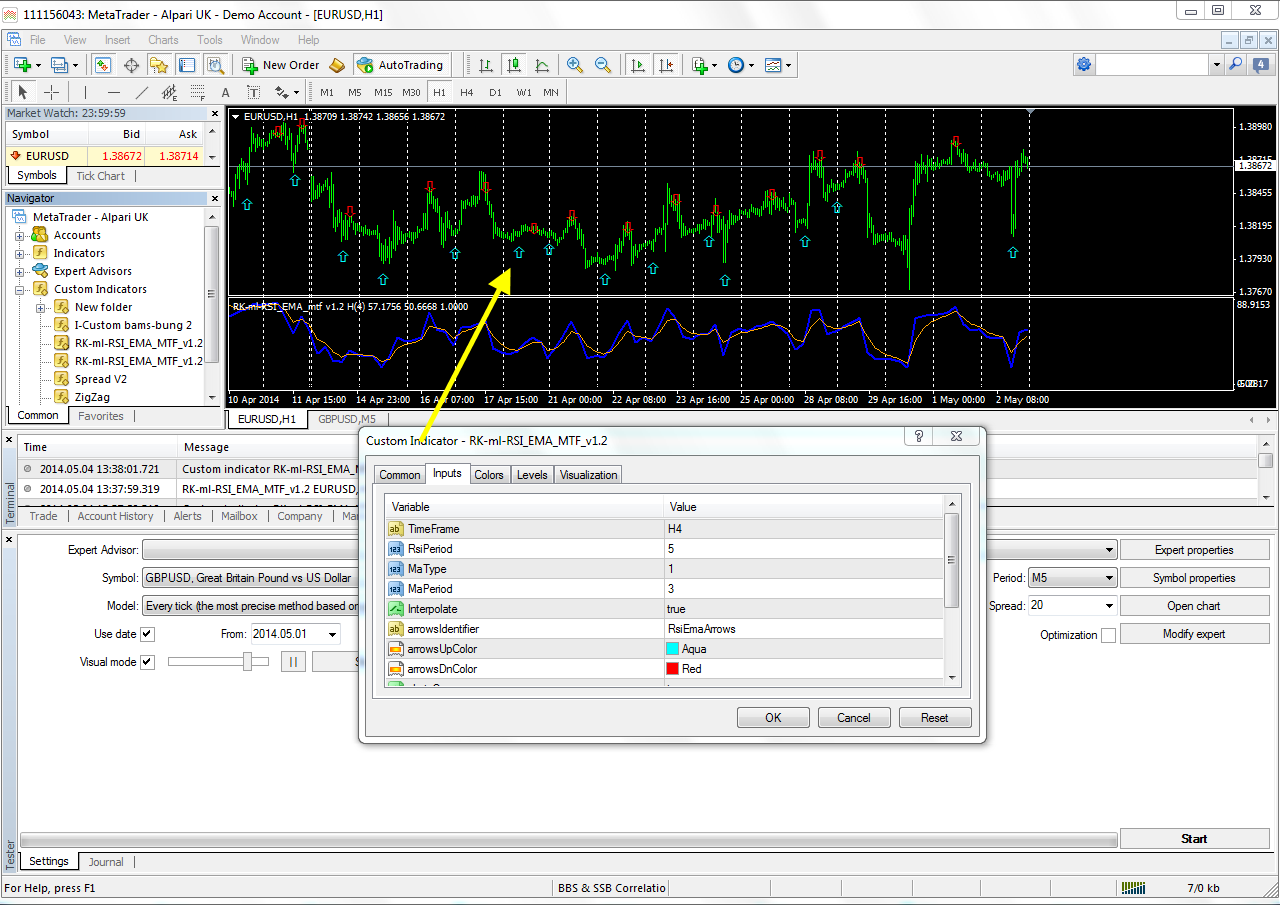Select the Equidistant Channel tool
Screen dimensions: 1280x905
[x=169, y=92]
